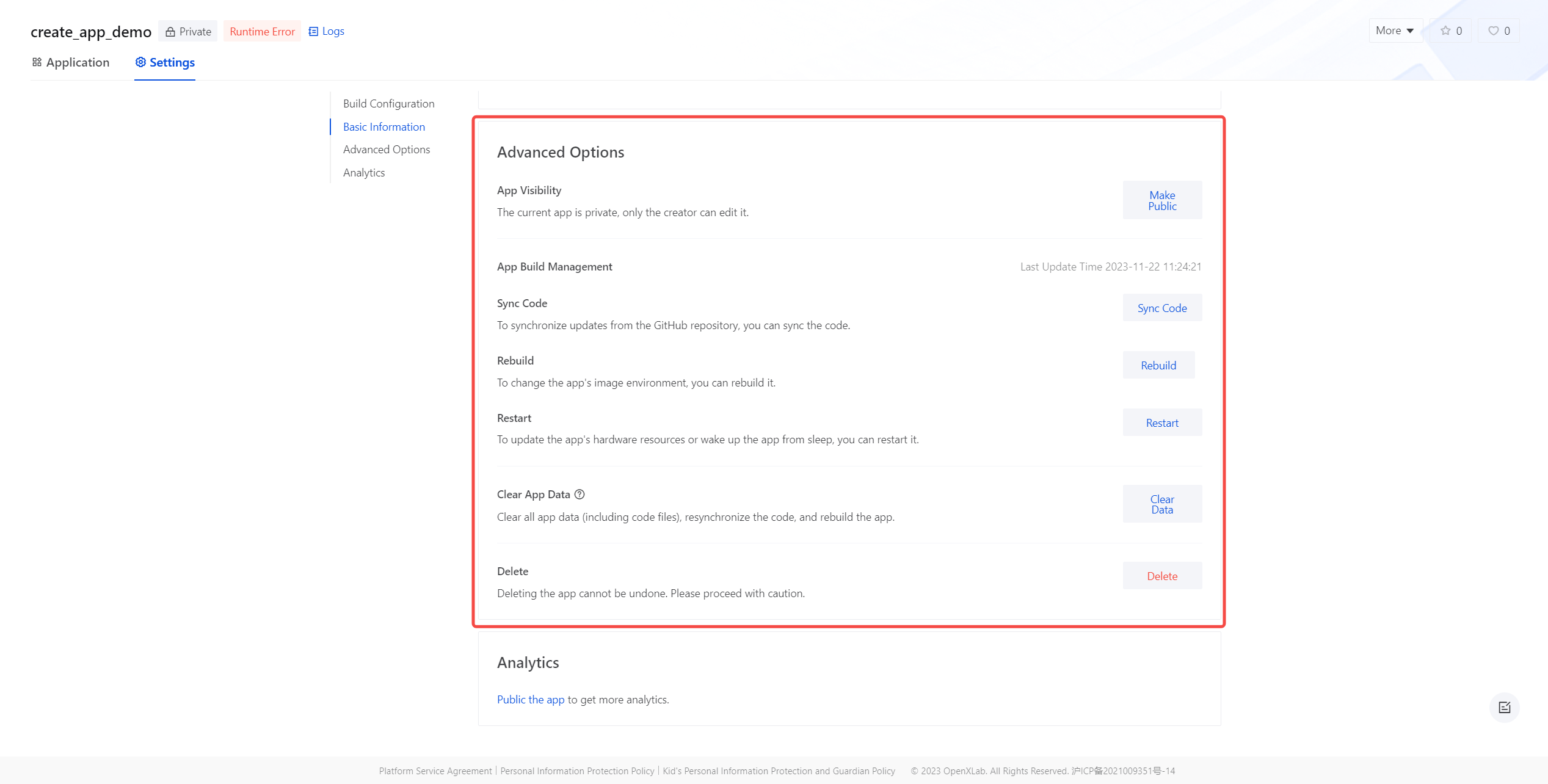Click the Rebuild button
This screenshot has width=1548, height=784.
[x=1158, y=365]
